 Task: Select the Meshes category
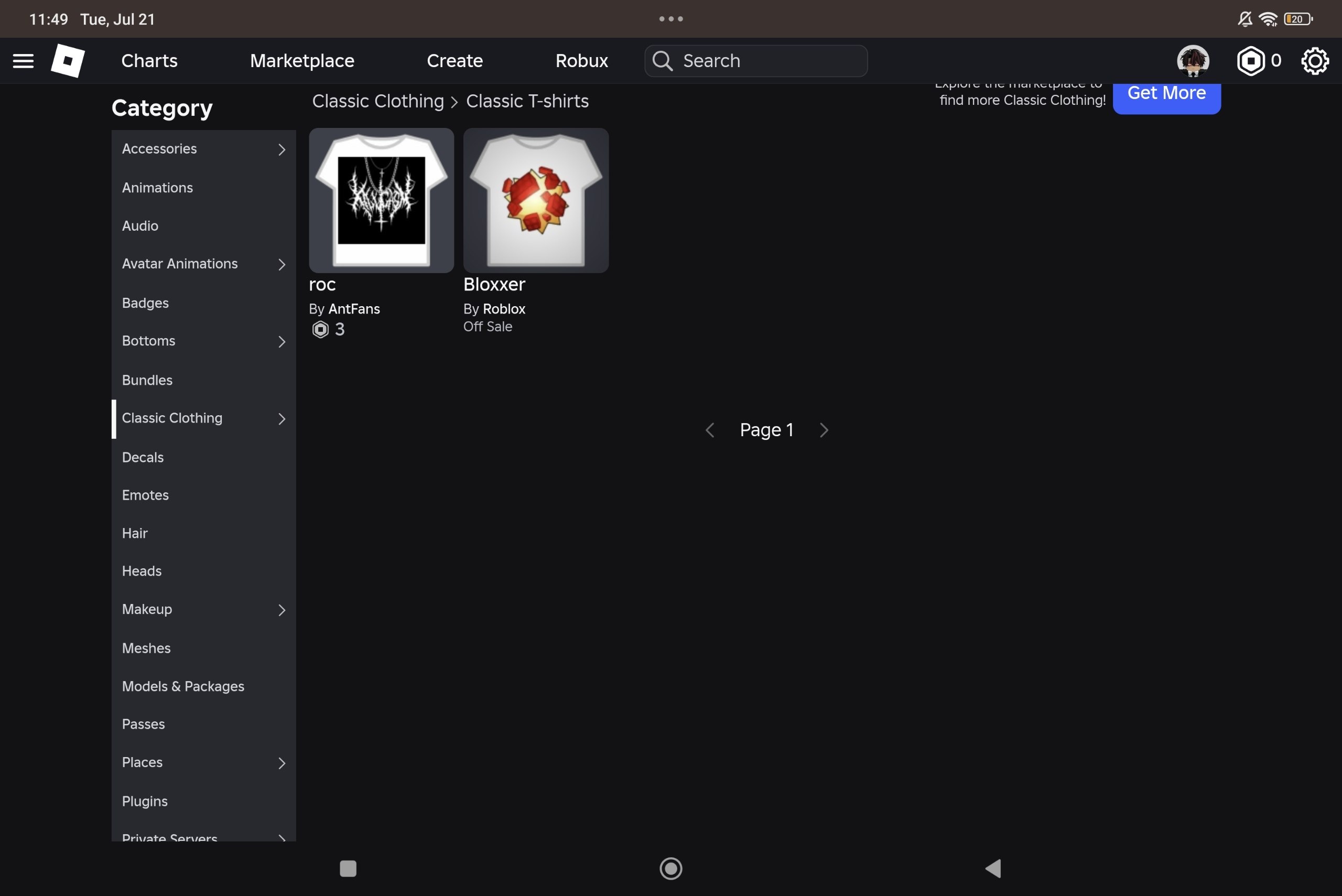(203, 648)
